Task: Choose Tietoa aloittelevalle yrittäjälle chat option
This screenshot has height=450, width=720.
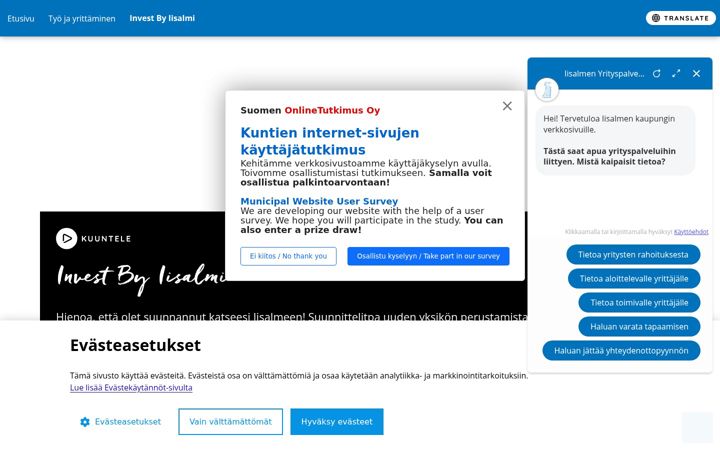Action: click(x=634, y=279)
